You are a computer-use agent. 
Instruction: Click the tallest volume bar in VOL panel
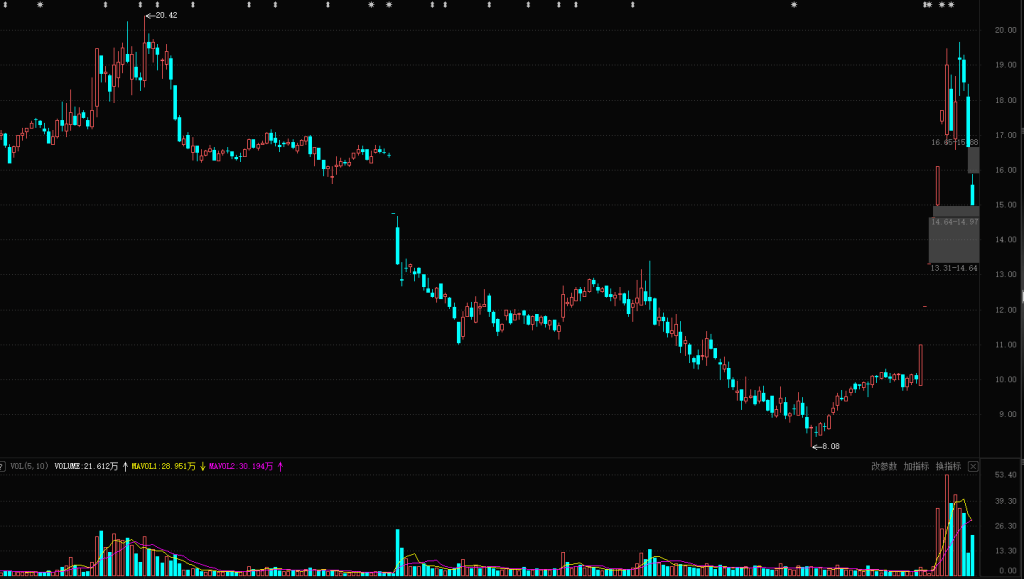(947, 525)
